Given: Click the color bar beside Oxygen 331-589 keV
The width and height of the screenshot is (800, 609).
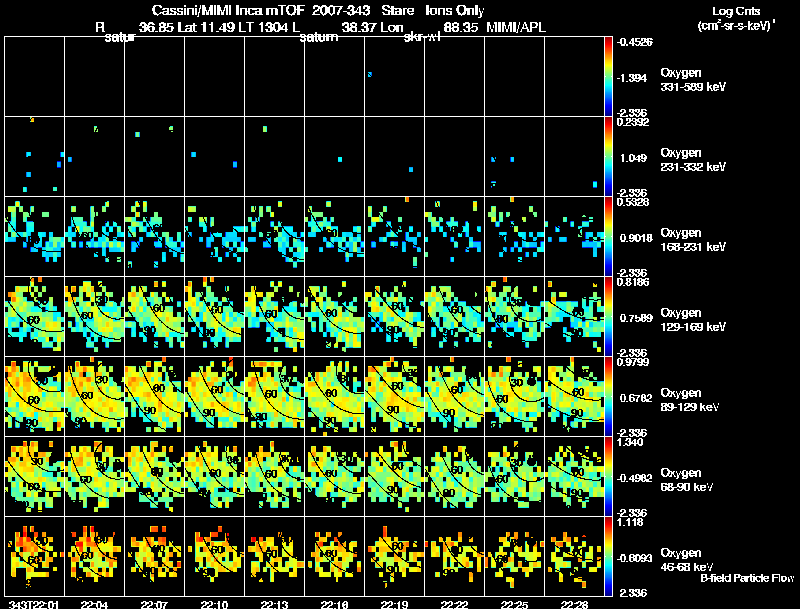Looking at the screenshot, I should 608,77.
